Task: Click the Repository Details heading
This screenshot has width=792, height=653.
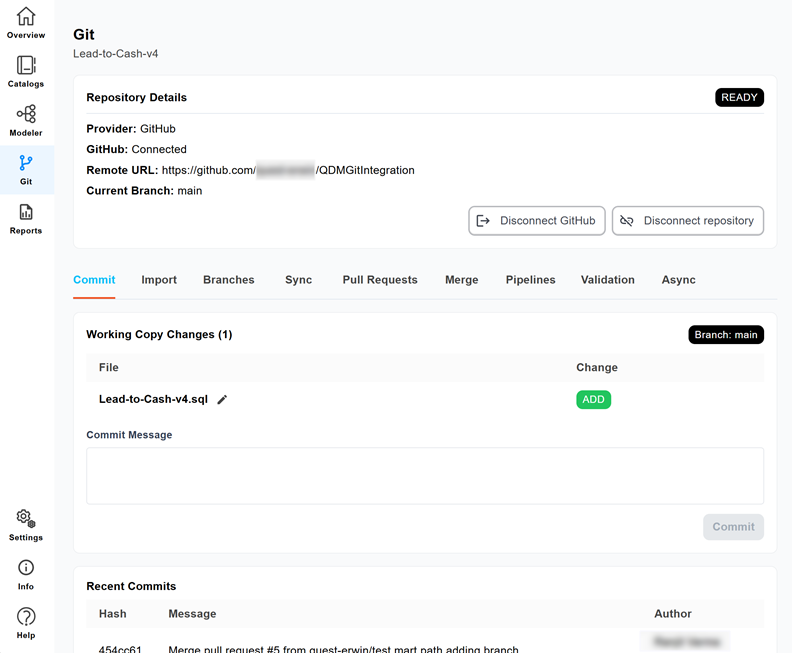Action: point(136,97)
